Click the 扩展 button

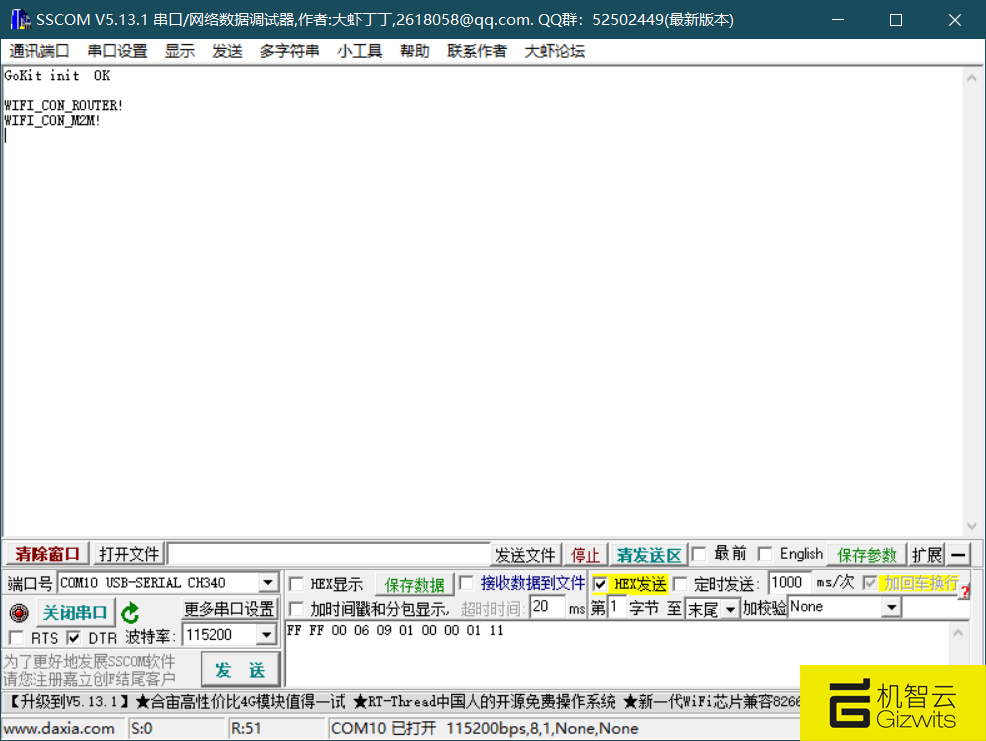click(x=927, y=555)
